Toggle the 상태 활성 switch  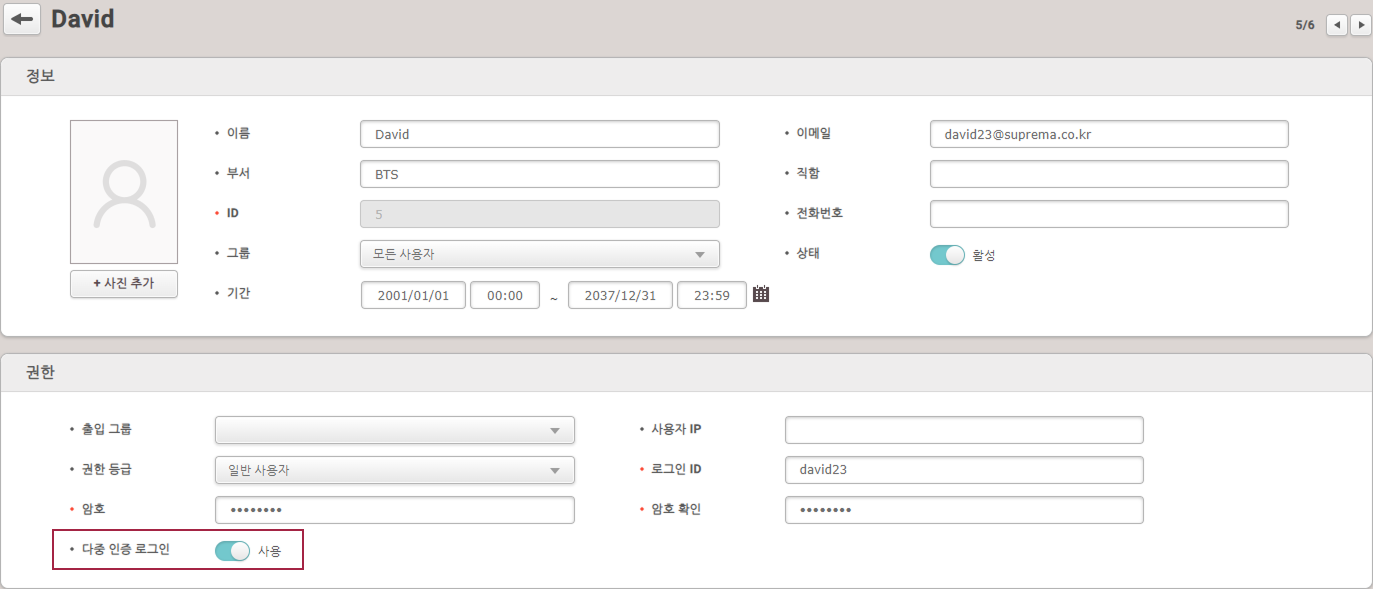point(947,255)
